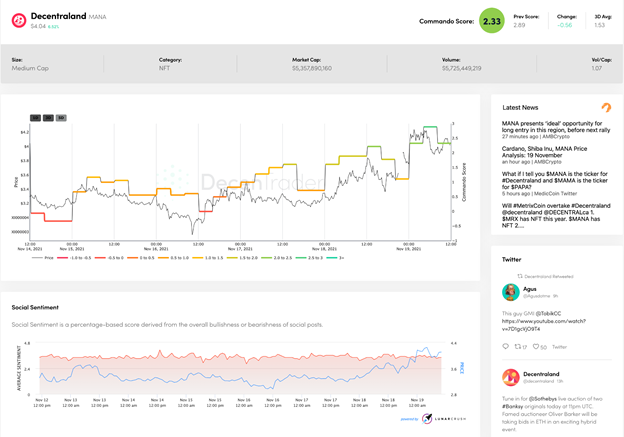Click the 'Nov 14, 2021' chart axis label
624x437 pixels.
(x=30, y=249)
